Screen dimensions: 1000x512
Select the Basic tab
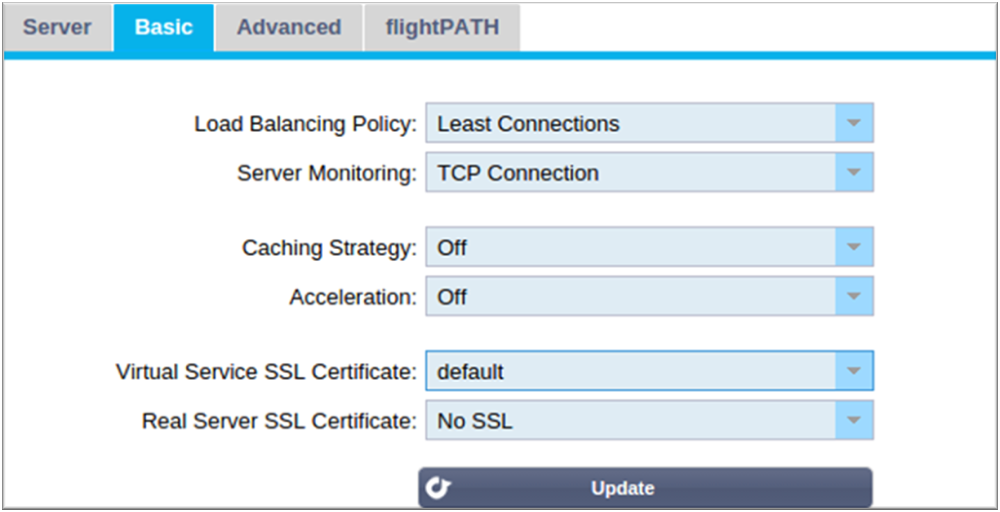[163, 27]
